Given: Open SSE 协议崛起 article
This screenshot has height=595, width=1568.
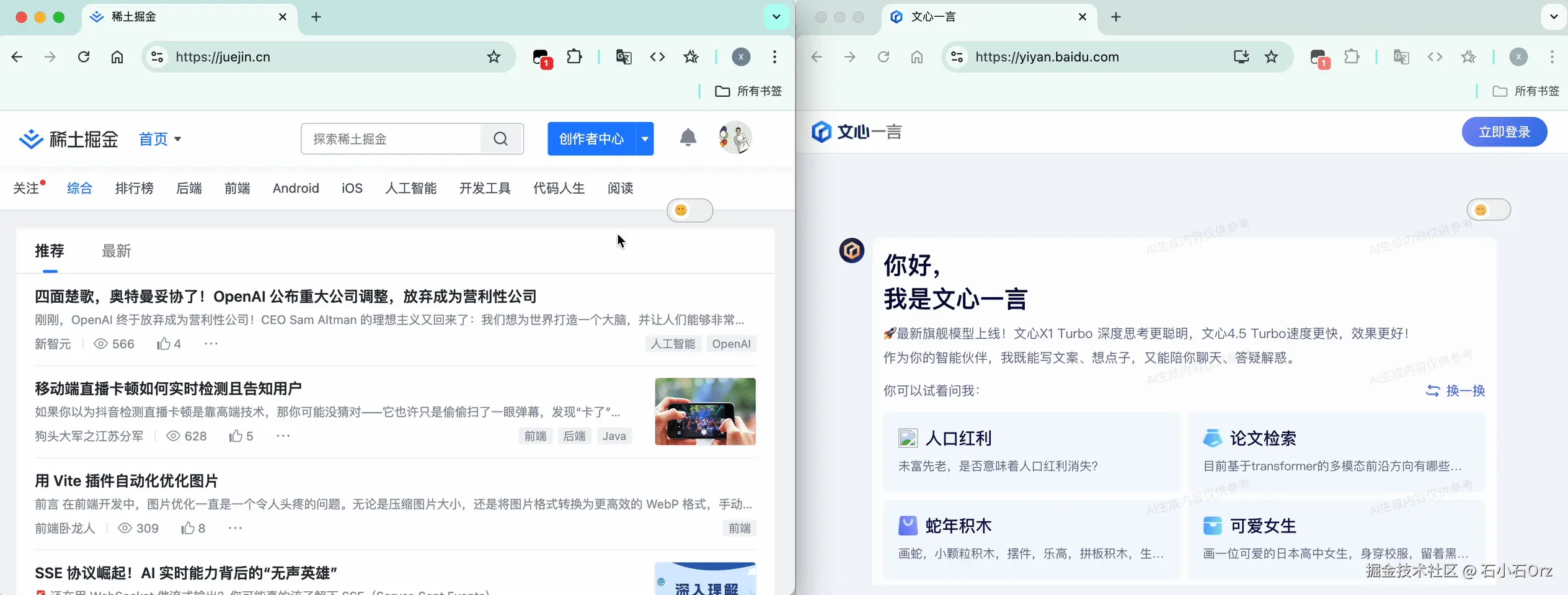Looking at the screenshot, I should pyautogui.click(x=186, y=573).
